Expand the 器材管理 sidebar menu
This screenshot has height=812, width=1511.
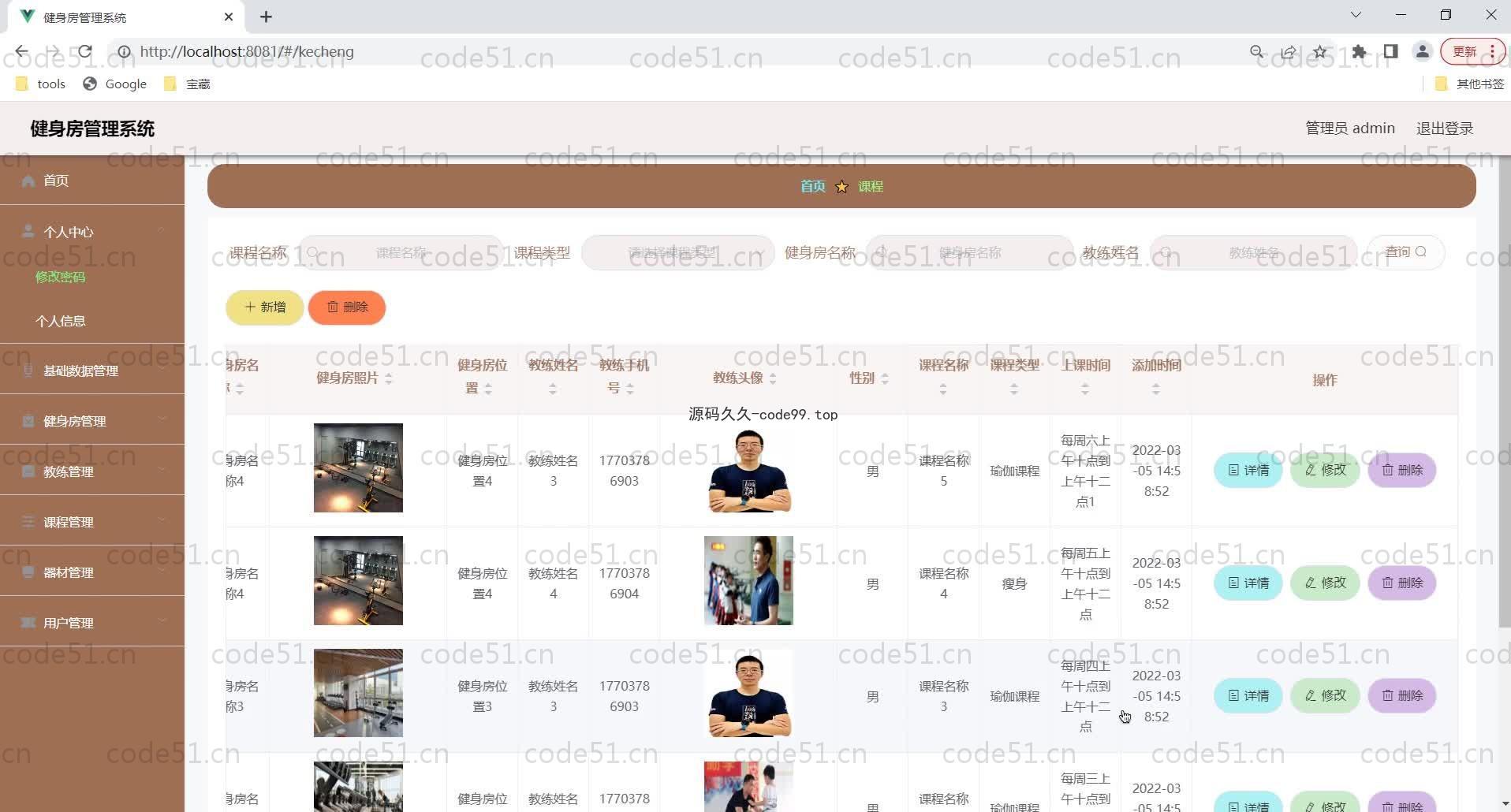pyautogui.click(x=92, y=572)
